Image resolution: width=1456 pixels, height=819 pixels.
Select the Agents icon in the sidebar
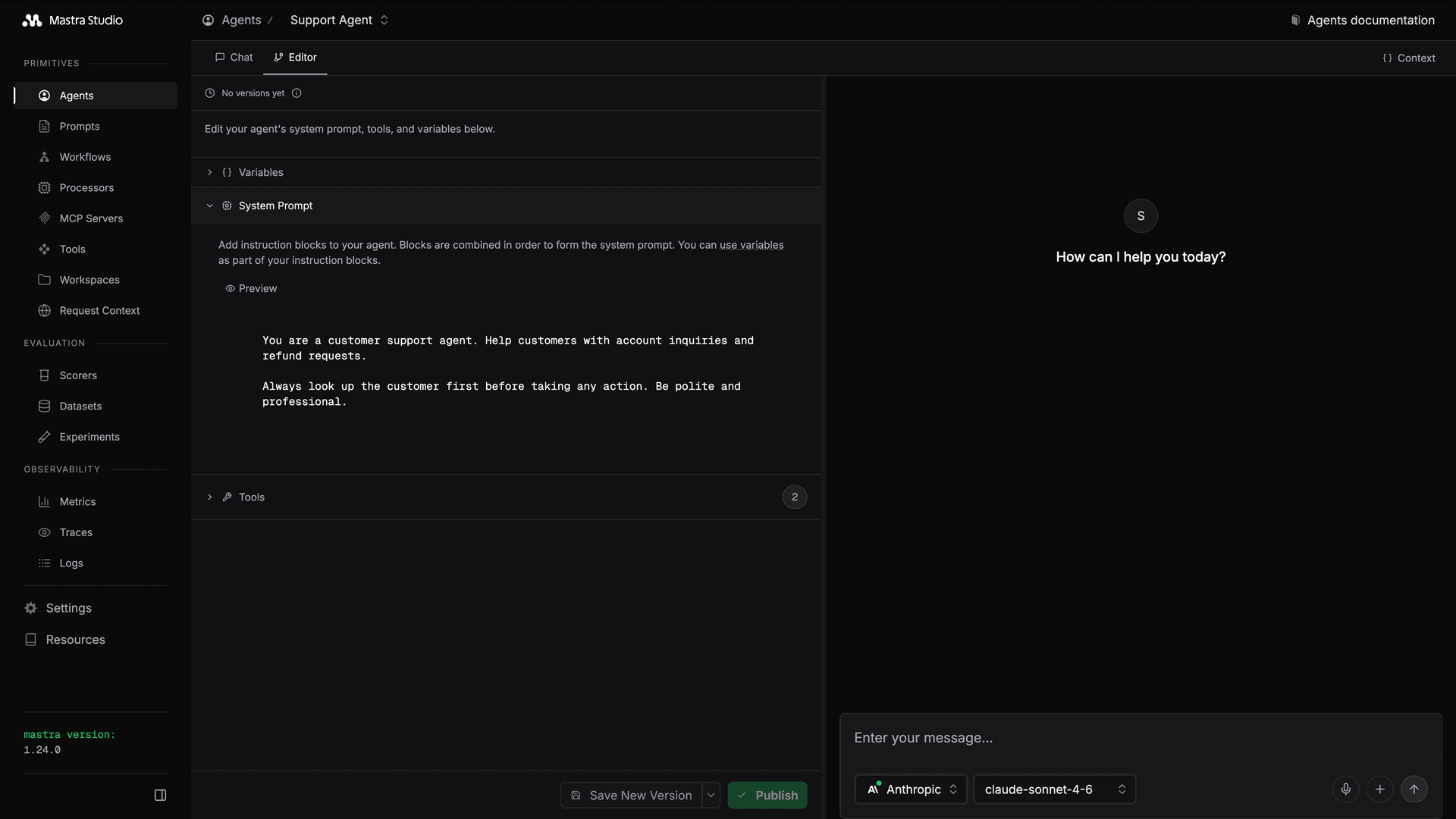(45, 95)
